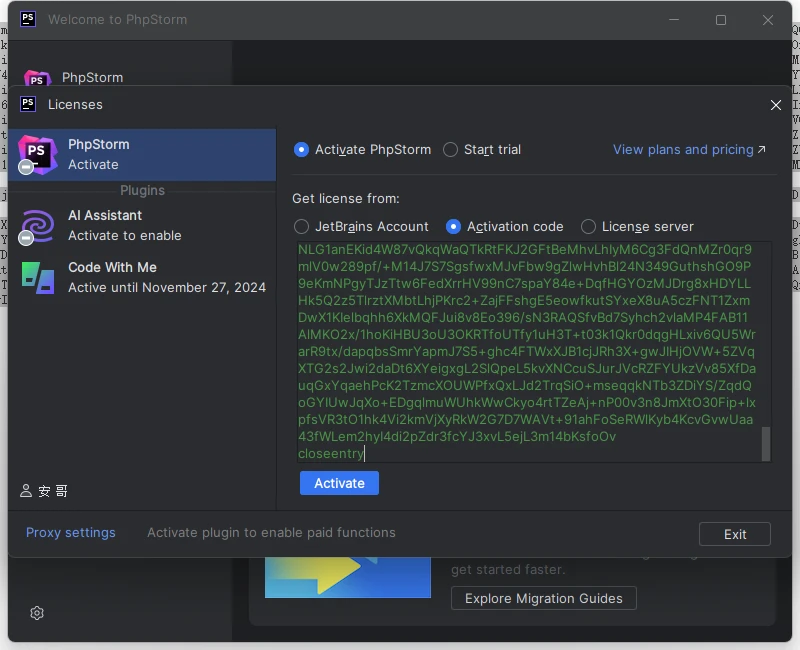Open View plans and pricing link
Image resolution: width=800 pixels, height=650 pixels.
pyautogui.click(x=689, y=149)
